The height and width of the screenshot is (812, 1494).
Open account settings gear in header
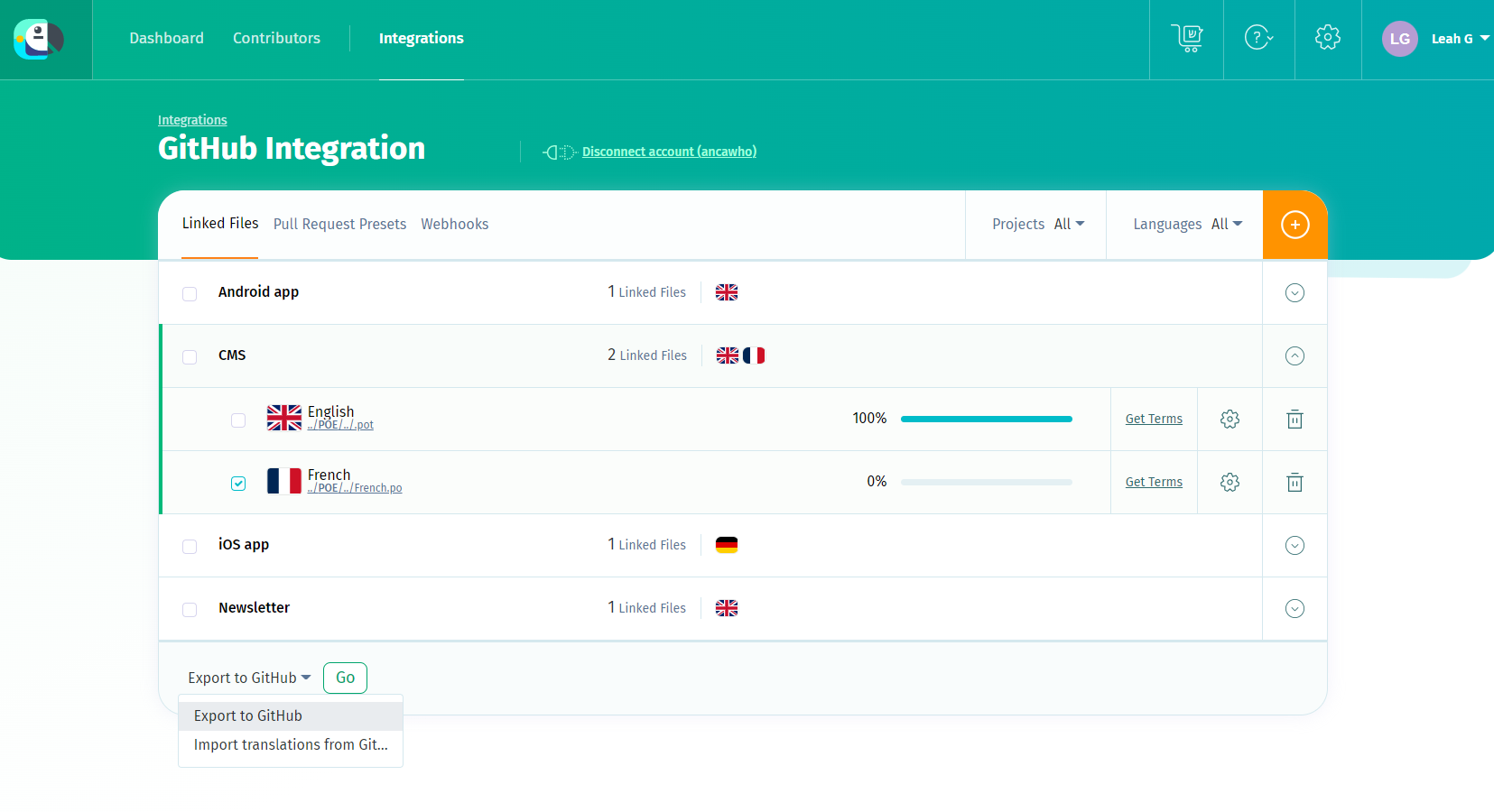click(x=1328, y=38)
